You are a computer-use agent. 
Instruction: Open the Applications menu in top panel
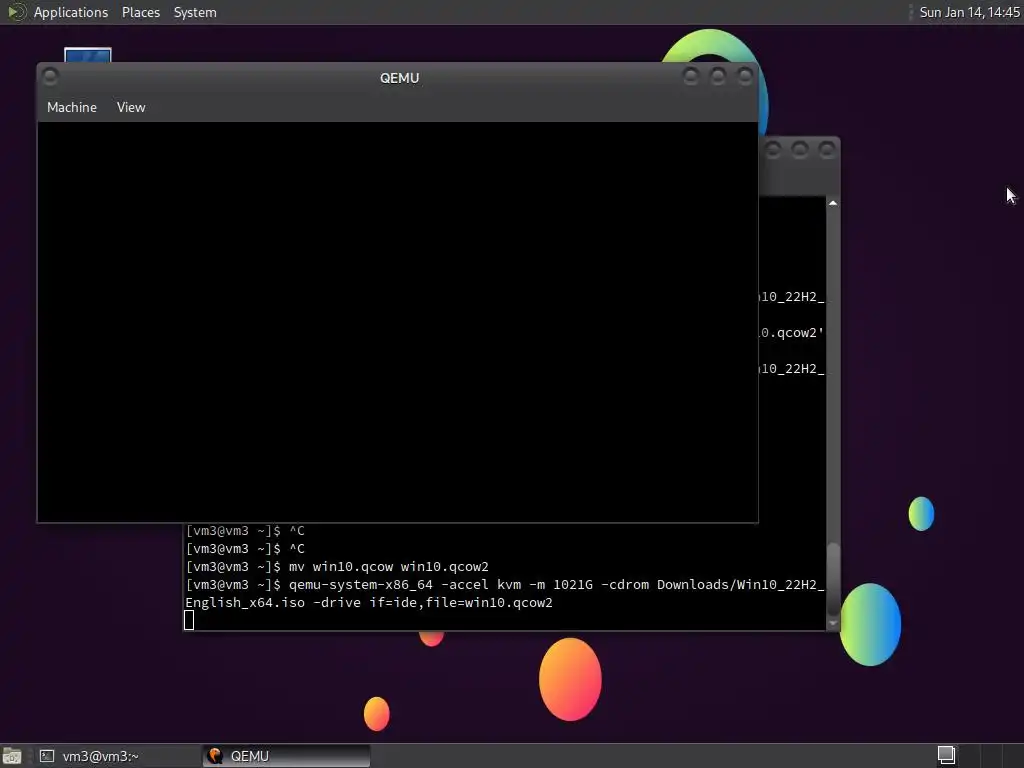point(71,12)
